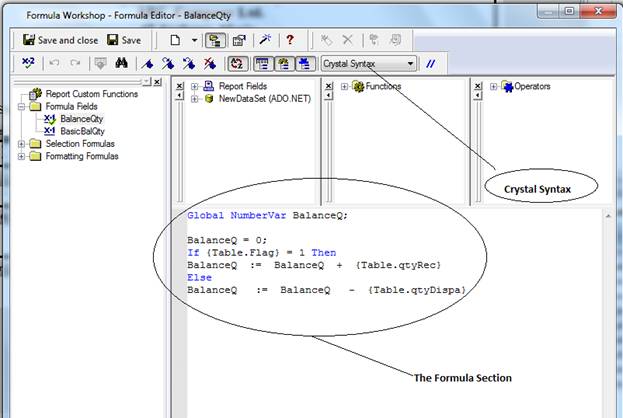Viewport: 623px width, 418px height.
Task: Expand the Operators node
Action: pos(493,86)
